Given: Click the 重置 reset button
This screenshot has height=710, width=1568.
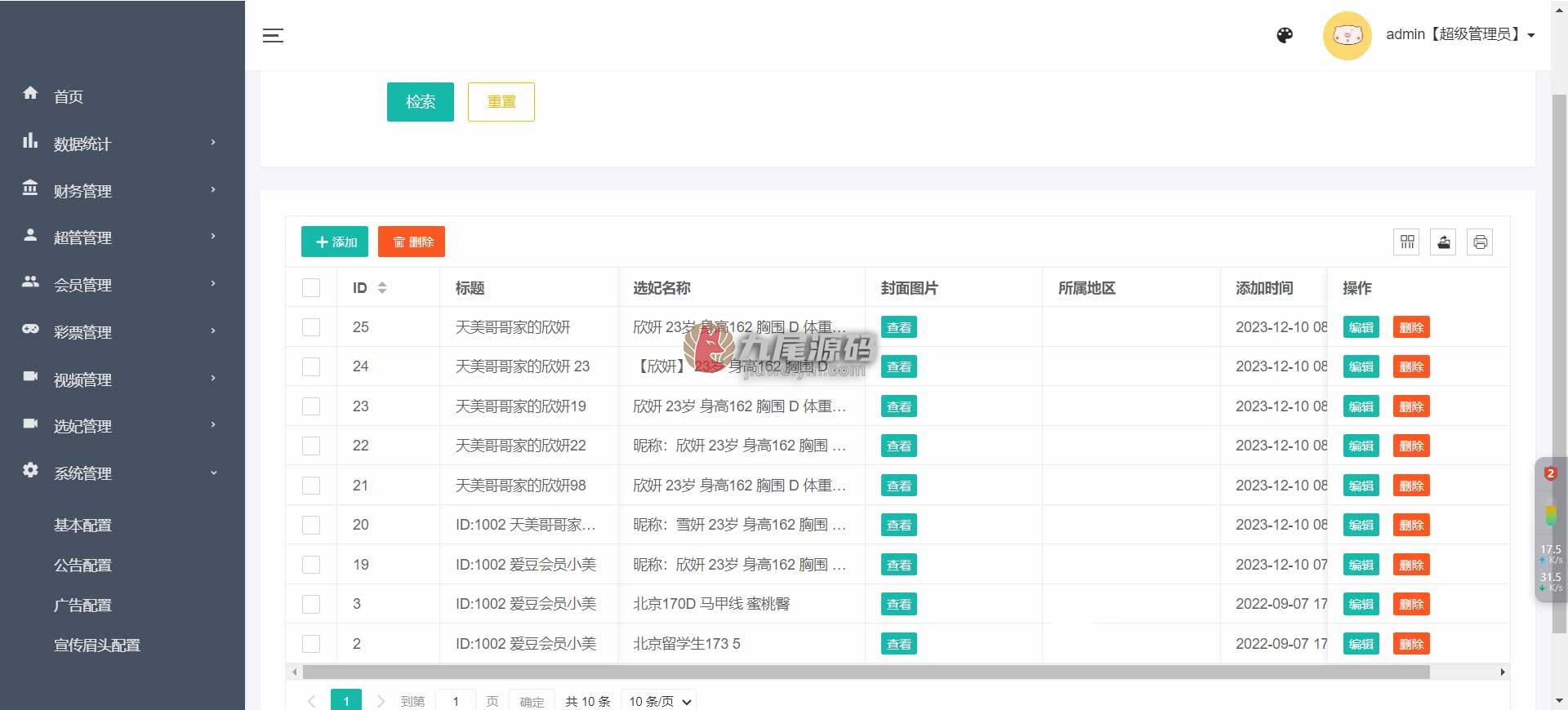Looking at the screenshot, I should coord(501,102).
